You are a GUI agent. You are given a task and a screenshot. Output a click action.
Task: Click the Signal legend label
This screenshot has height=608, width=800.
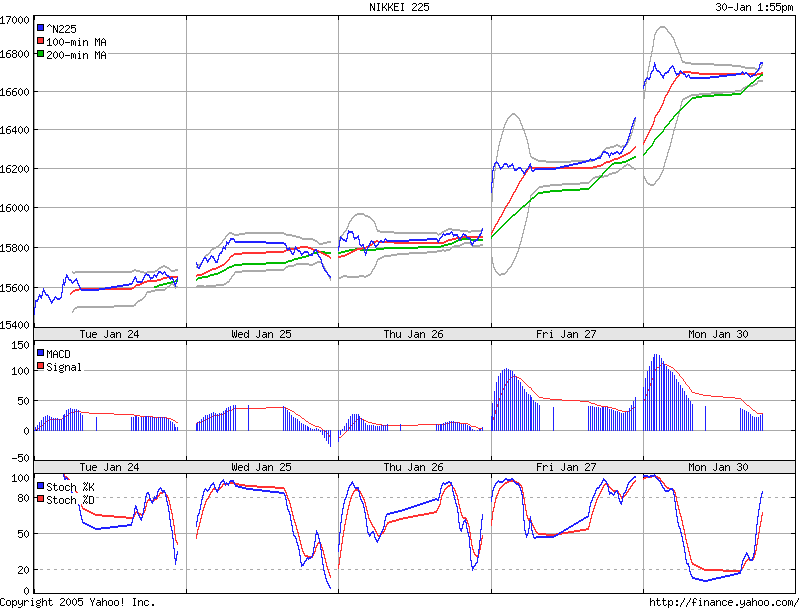coord(64,367)
